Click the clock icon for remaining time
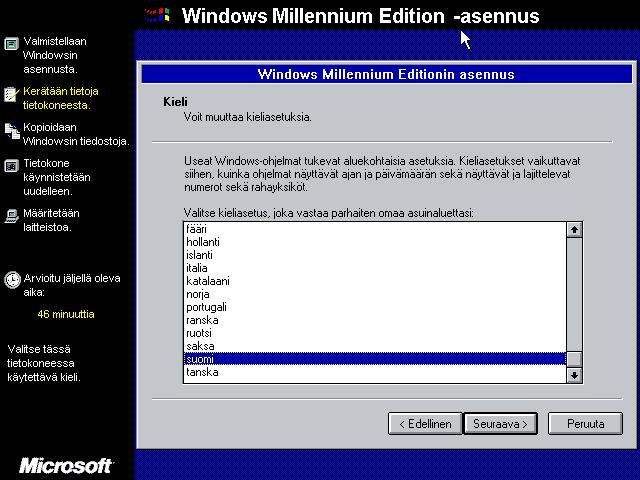 click(12, 280)
